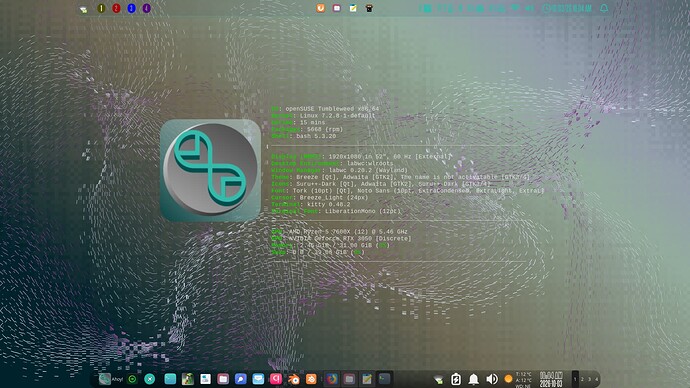Screen dimensions: 690x388
Task: Switch to blue workspace 3 button at top
Action: pos(131,8)
